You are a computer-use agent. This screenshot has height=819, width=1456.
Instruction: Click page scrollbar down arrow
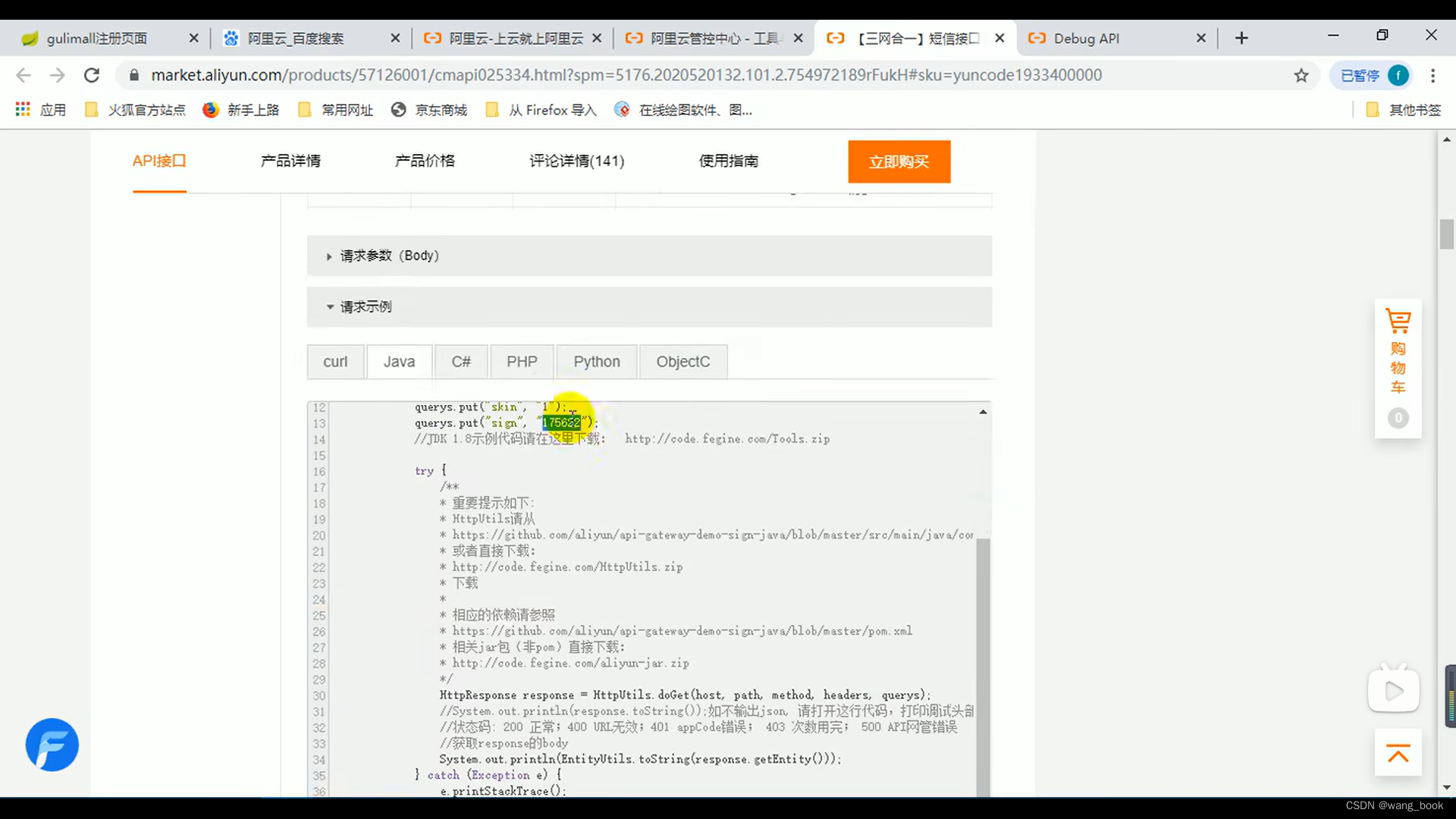tap(1447, 788)
